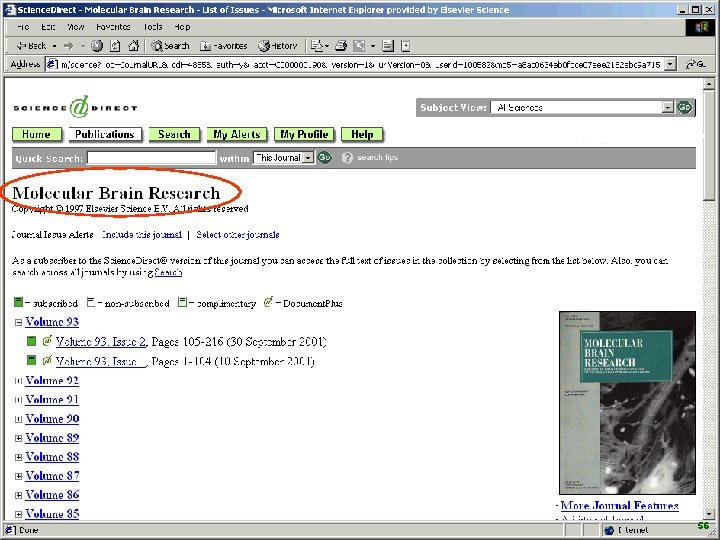720x540 pixels.
Task: Click the search tips question mark icon
Action: pos(347,158)
